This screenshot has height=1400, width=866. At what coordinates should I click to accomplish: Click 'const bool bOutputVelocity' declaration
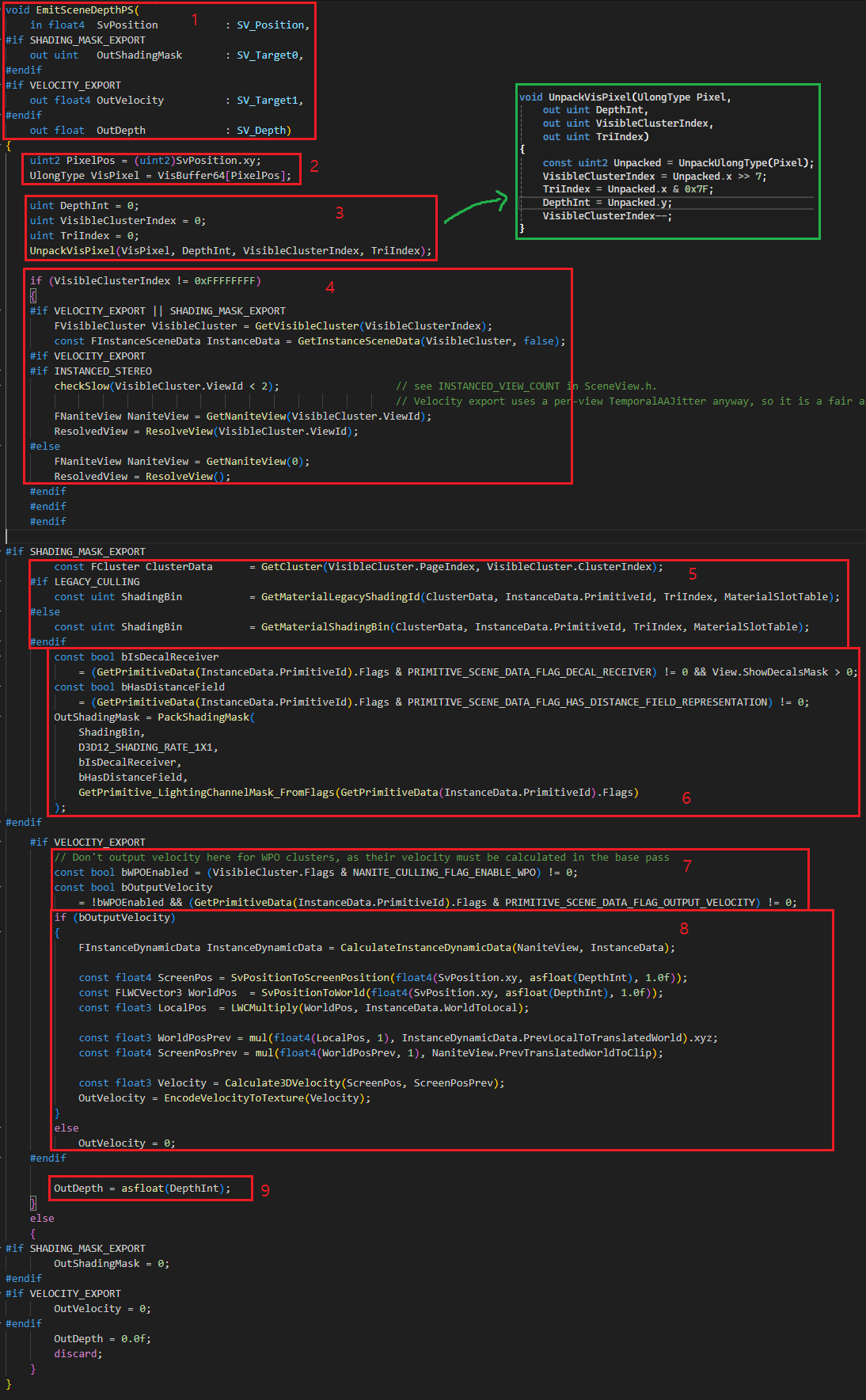coord(133,888)
